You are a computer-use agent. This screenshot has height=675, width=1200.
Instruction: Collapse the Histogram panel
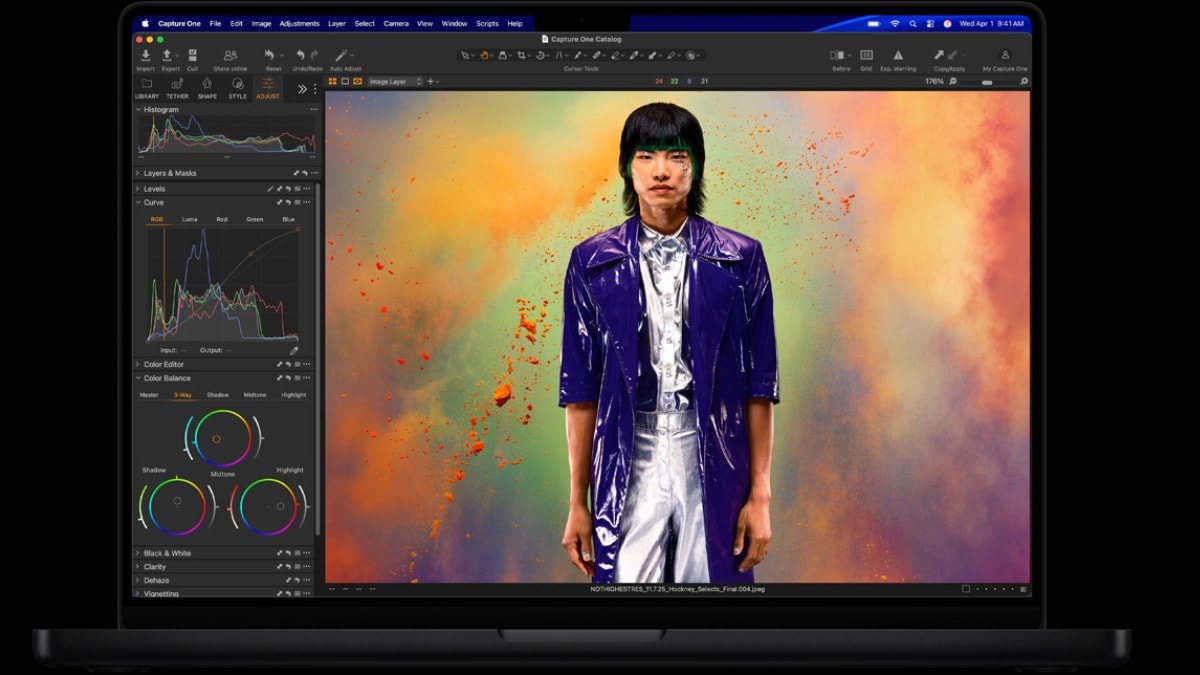(x=138, y=110)
